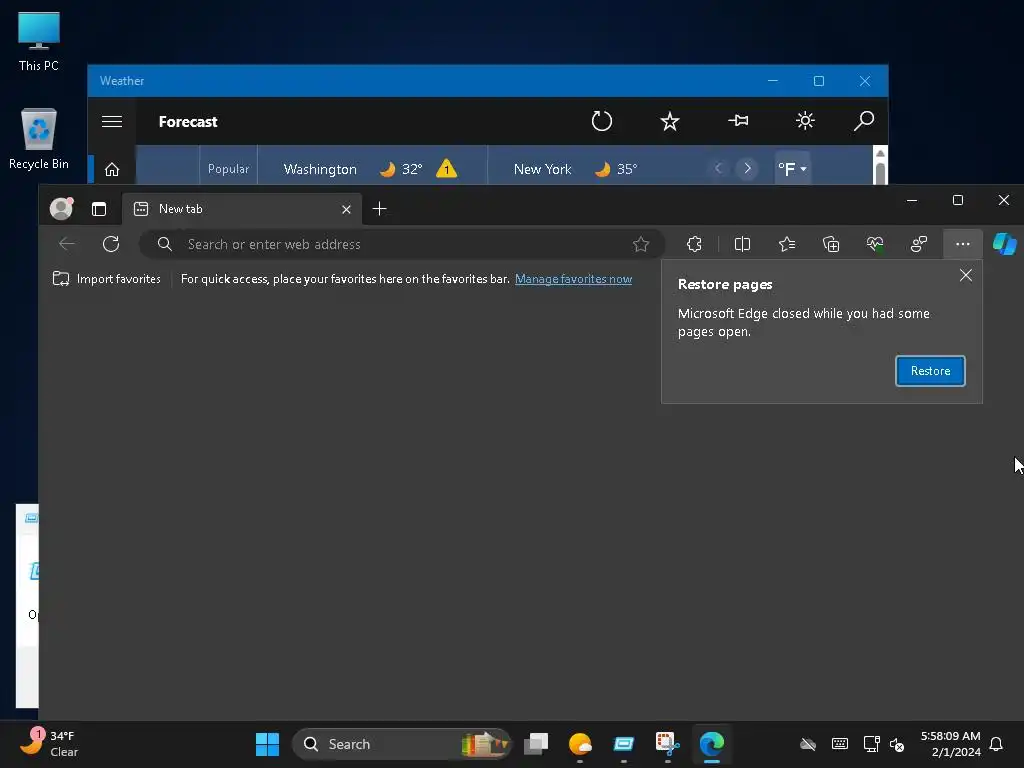
Task: Open Edge tab actions menu
Action: point(99,209)
